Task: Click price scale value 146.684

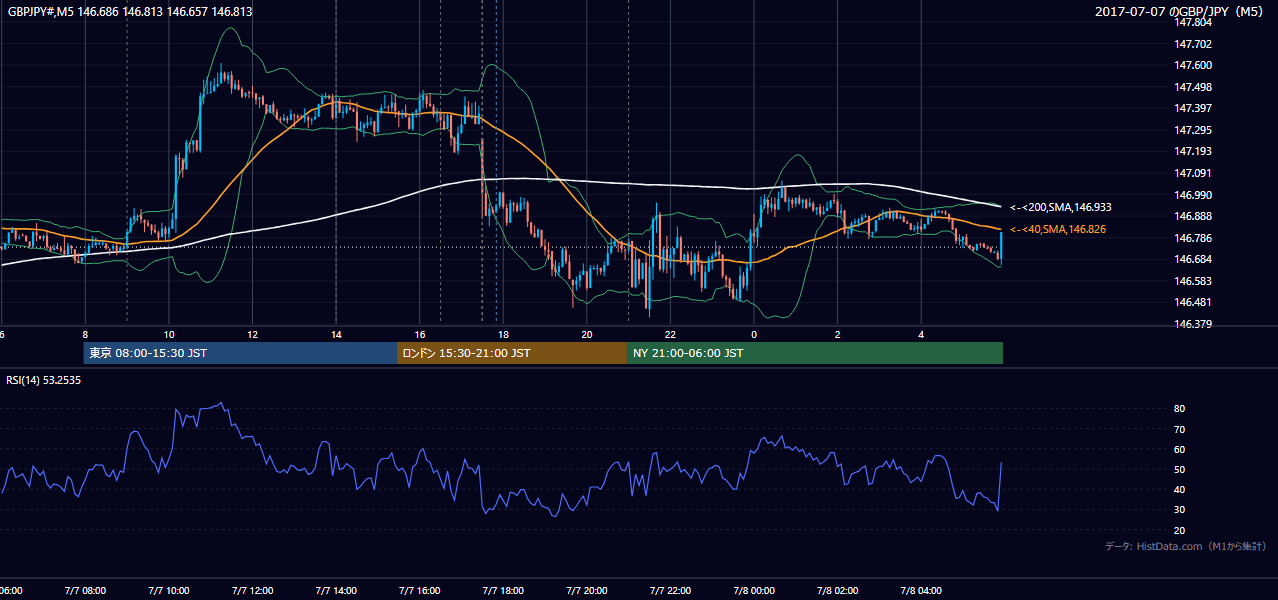Action: 1194,259
